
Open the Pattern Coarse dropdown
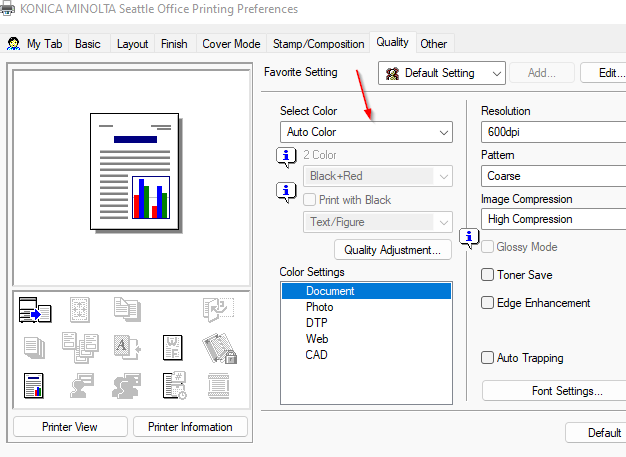(553, 176)
